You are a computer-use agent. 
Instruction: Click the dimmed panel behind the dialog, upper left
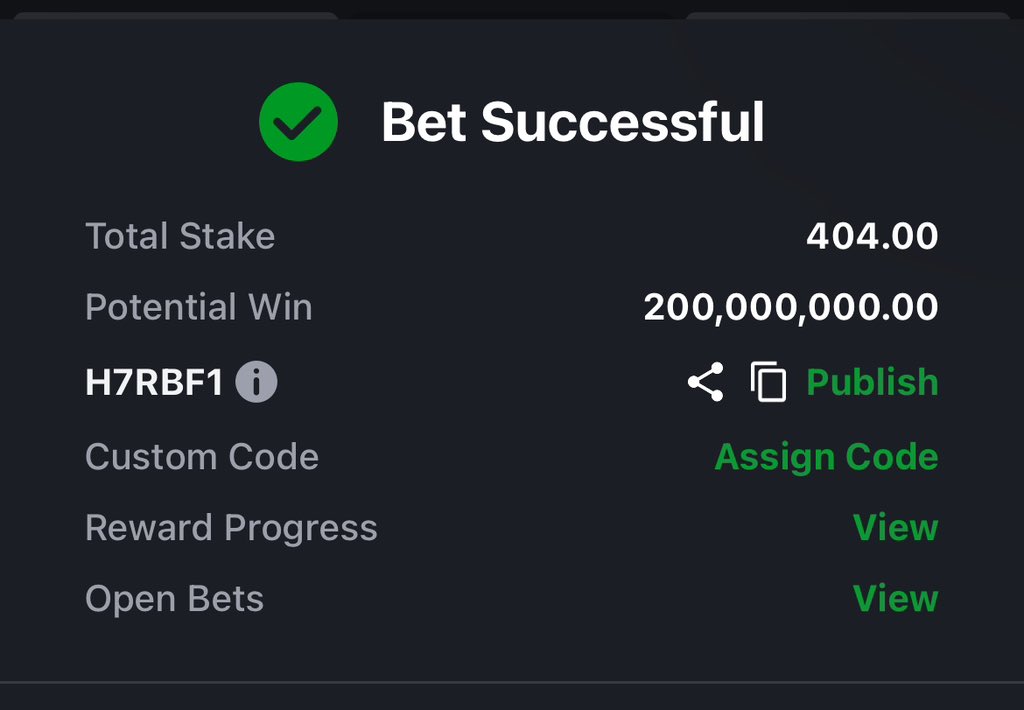point(175,15)
